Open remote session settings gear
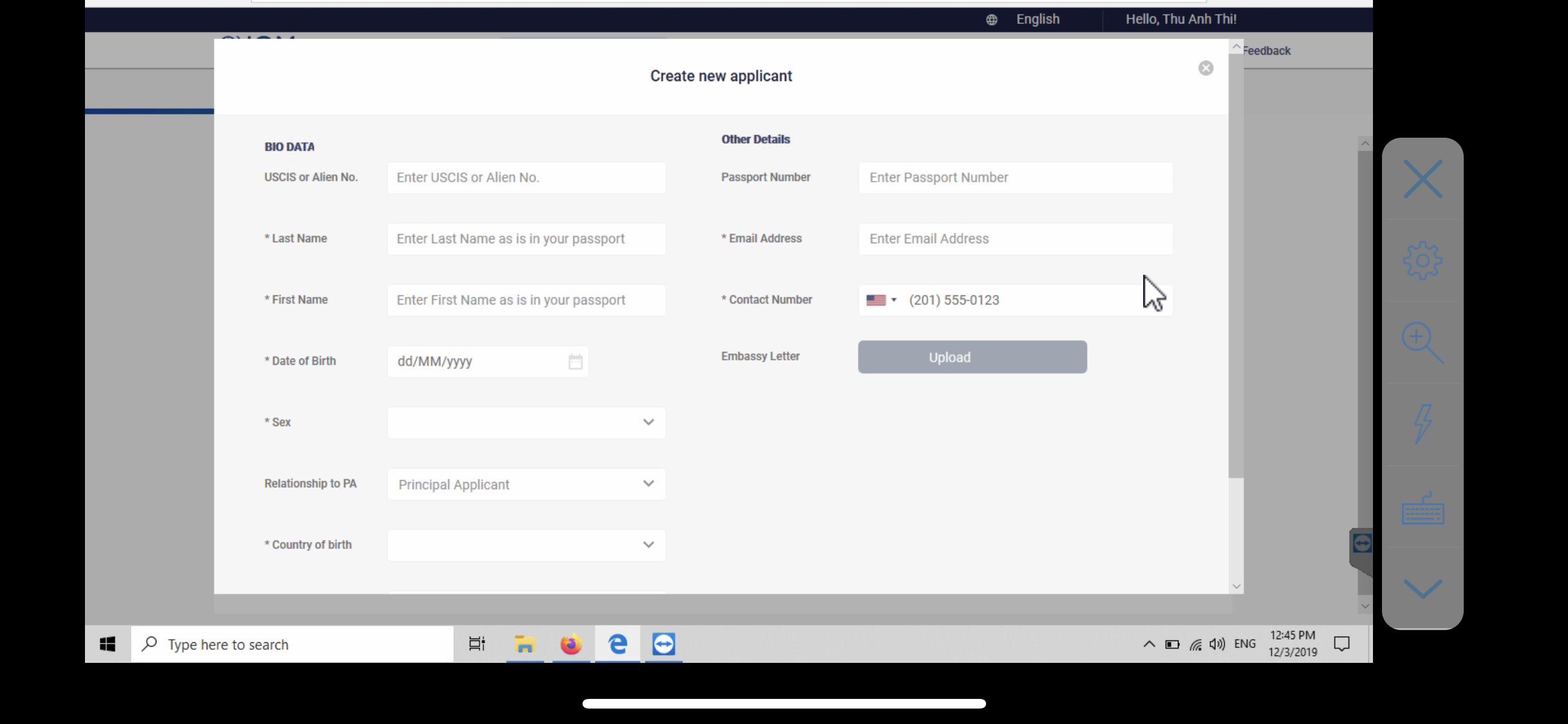 (x=1423, y=261)
